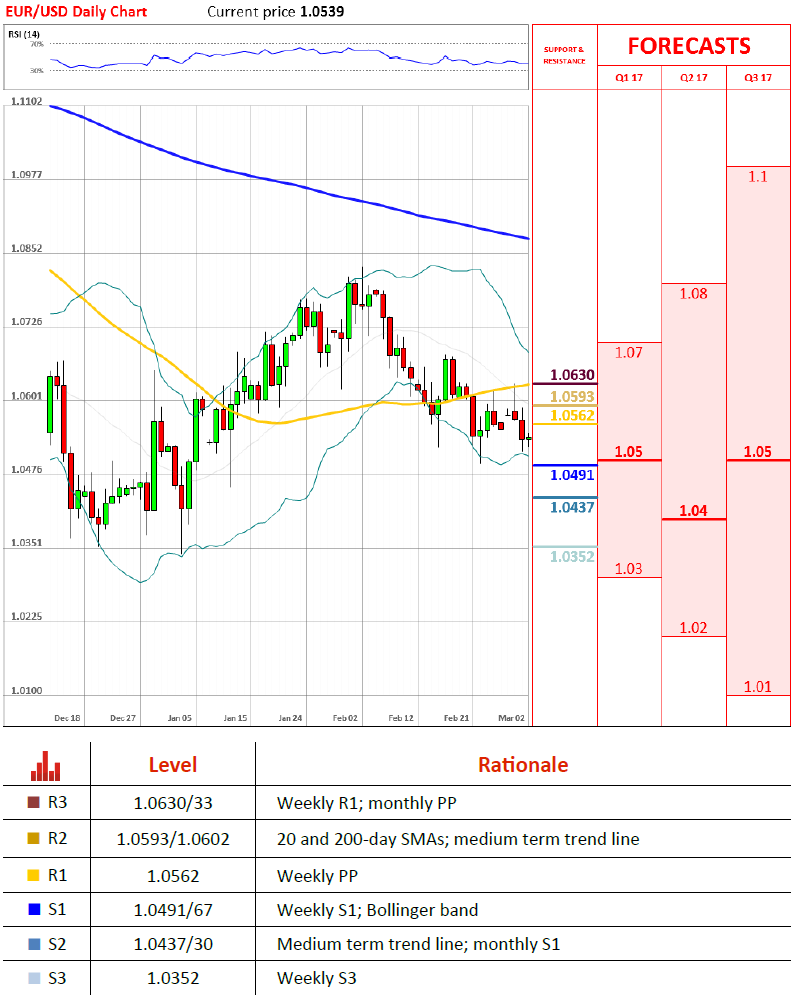Viewport: 795px width, 998px height.
Task: Click the Q1 17 low forecast 1.03
Action: pos(629,568)
